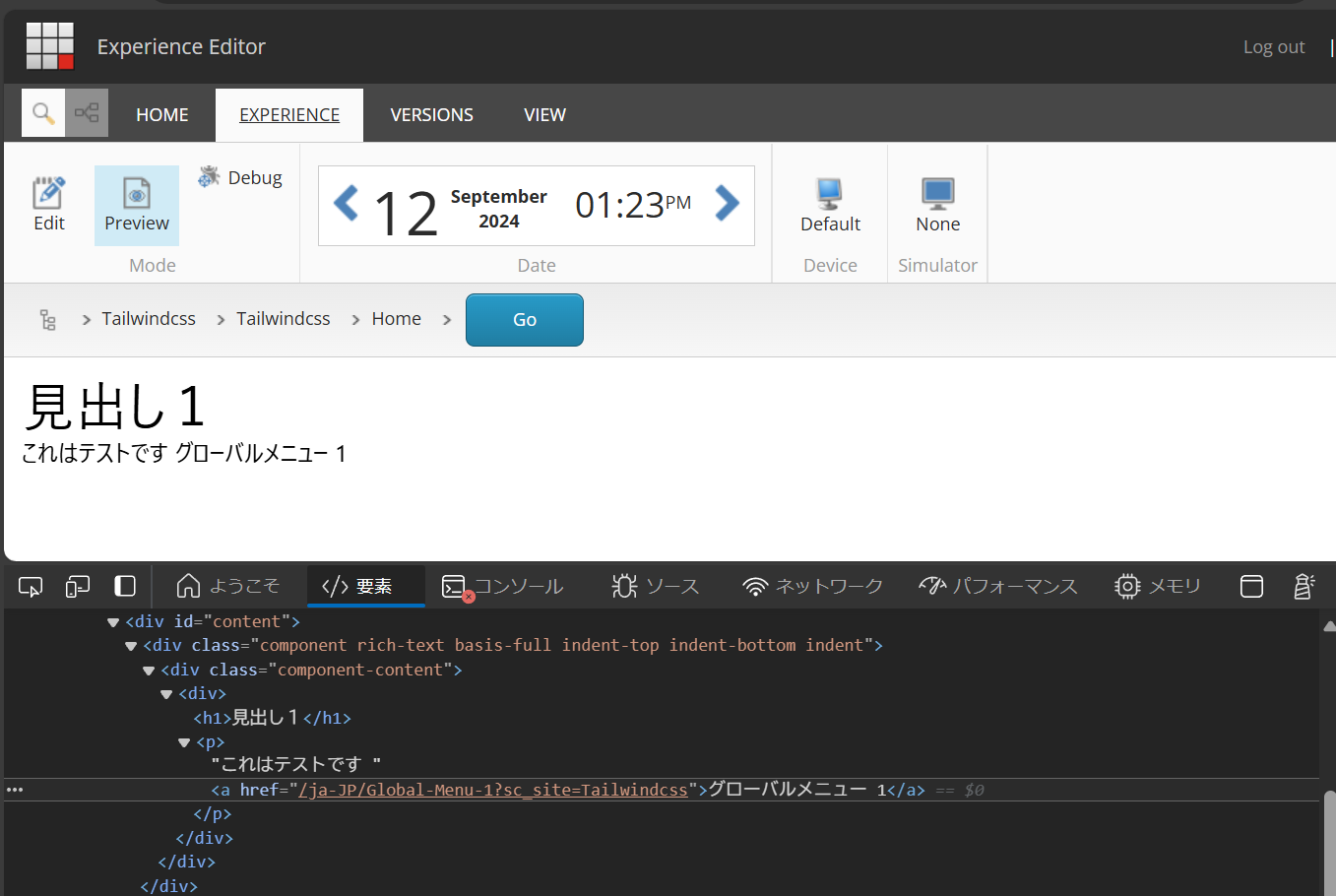Go to next date with right arrow

pyautogui.click(x=727, y=204)
